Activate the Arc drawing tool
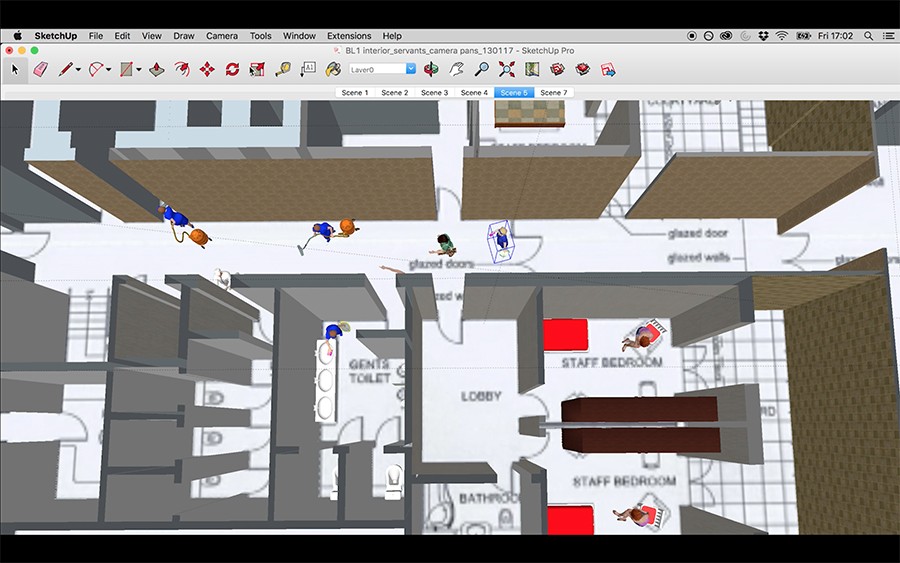This screenshot has height=563, width=900. point(96,70)
